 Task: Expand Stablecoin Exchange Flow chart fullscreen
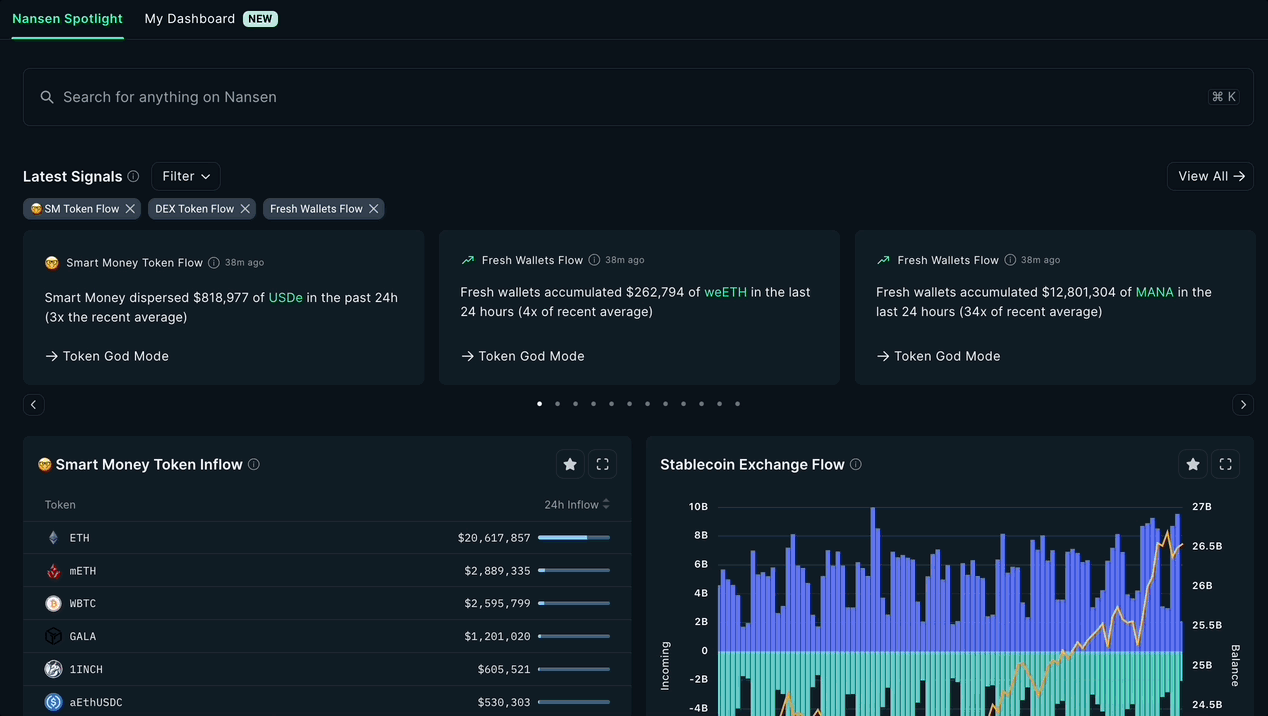click(1226, 464)
